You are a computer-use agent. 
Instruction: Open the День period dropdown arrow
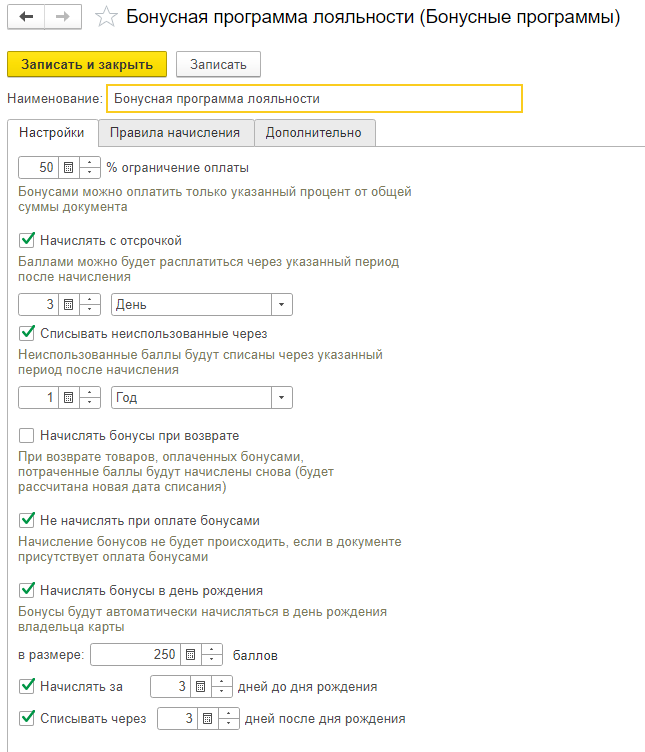click(281, 305)
